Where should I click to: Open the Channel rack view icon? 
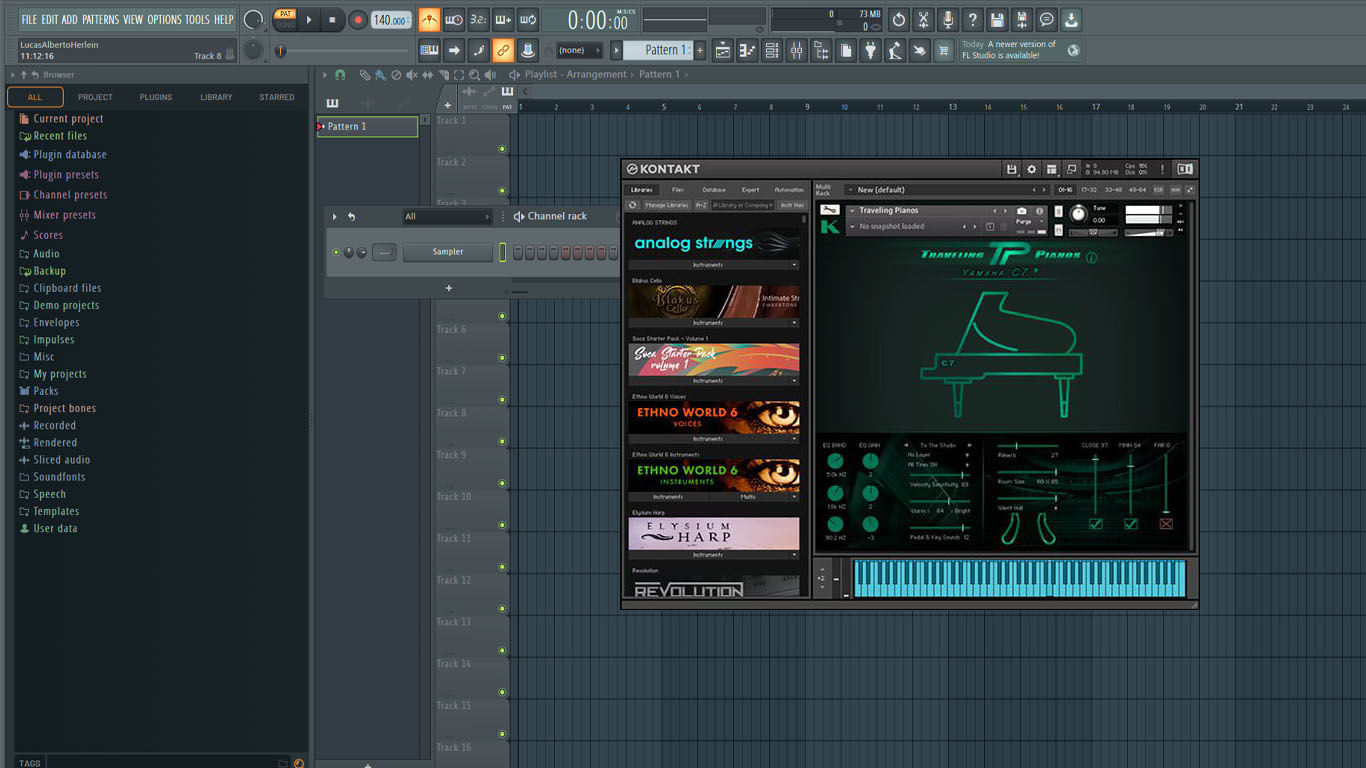[x=772, y=50]
